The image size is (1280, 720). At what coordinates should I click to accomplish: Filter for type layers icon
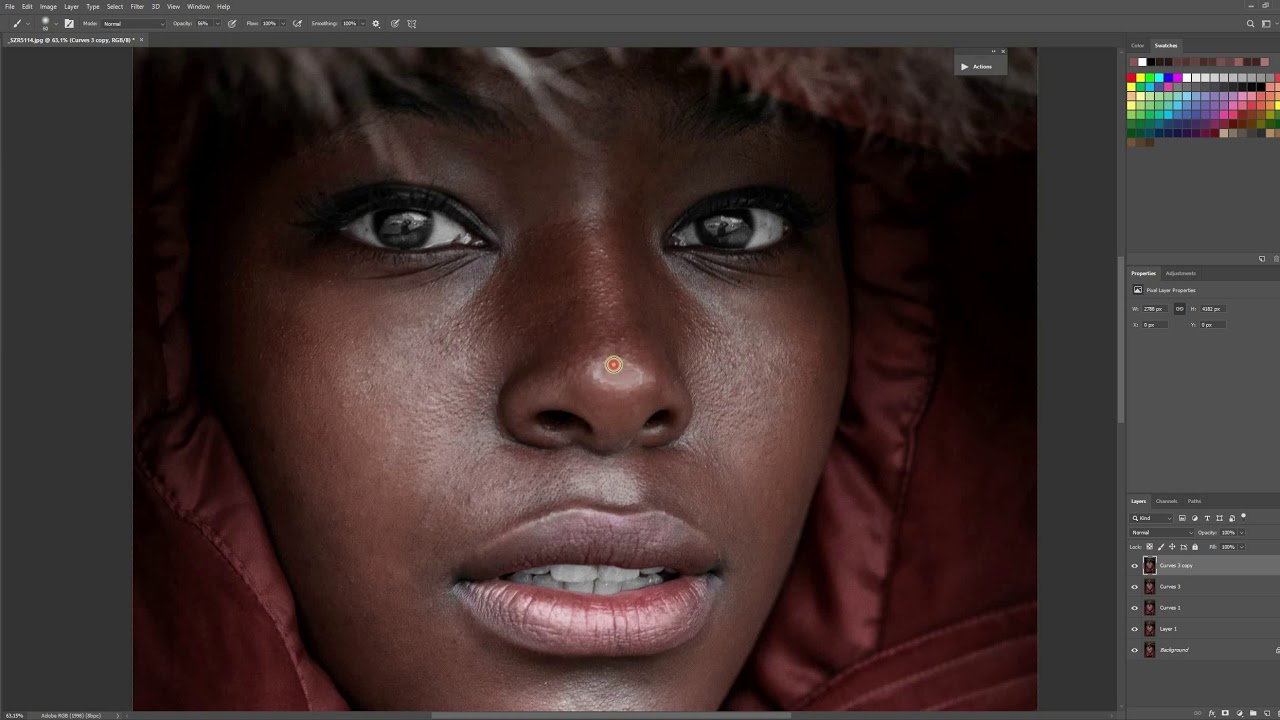tap(1207, 518)
